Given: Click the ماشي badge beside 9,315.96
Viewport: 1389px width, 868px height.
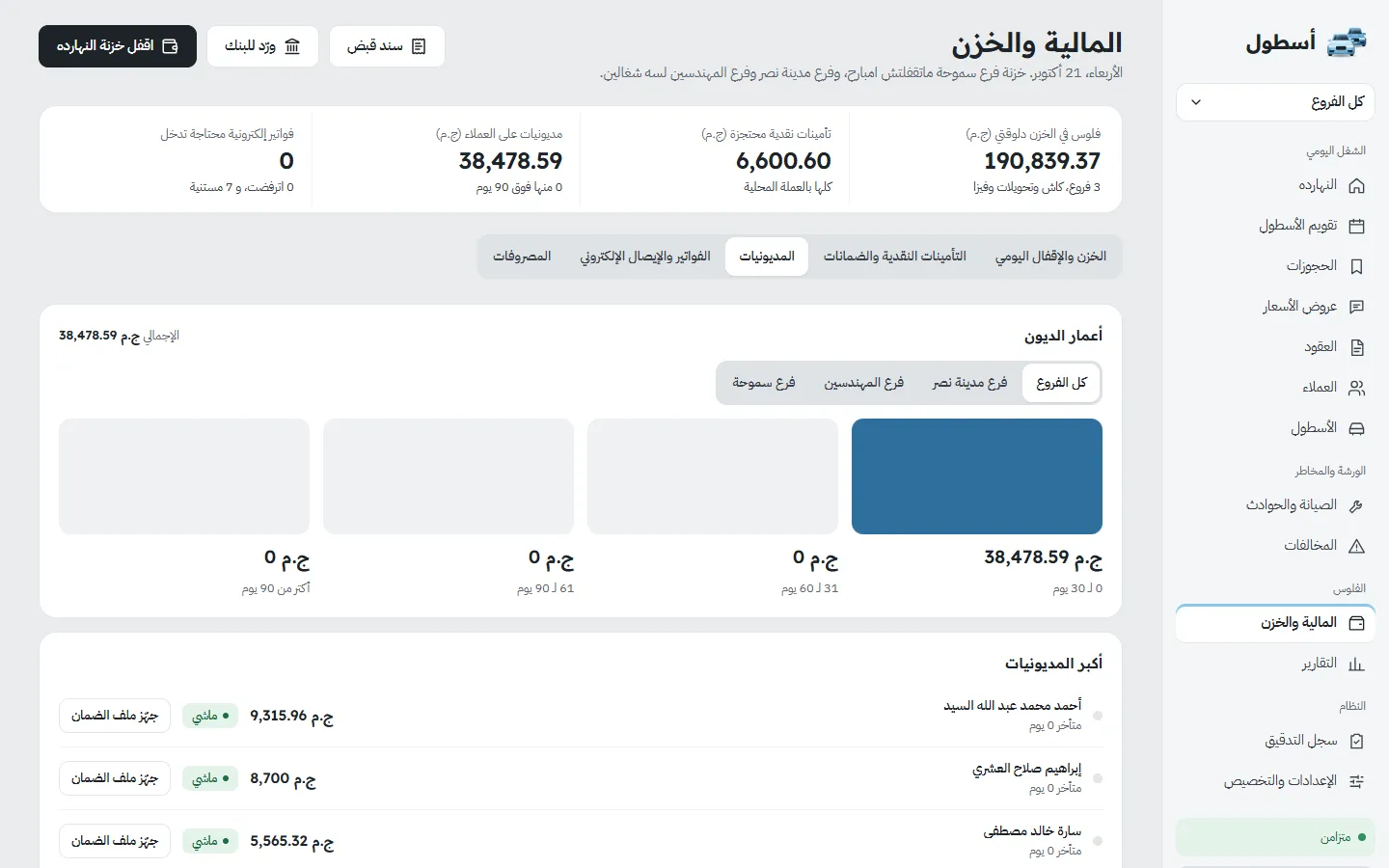Looking at the screenshot, I should tap(210, 716).
